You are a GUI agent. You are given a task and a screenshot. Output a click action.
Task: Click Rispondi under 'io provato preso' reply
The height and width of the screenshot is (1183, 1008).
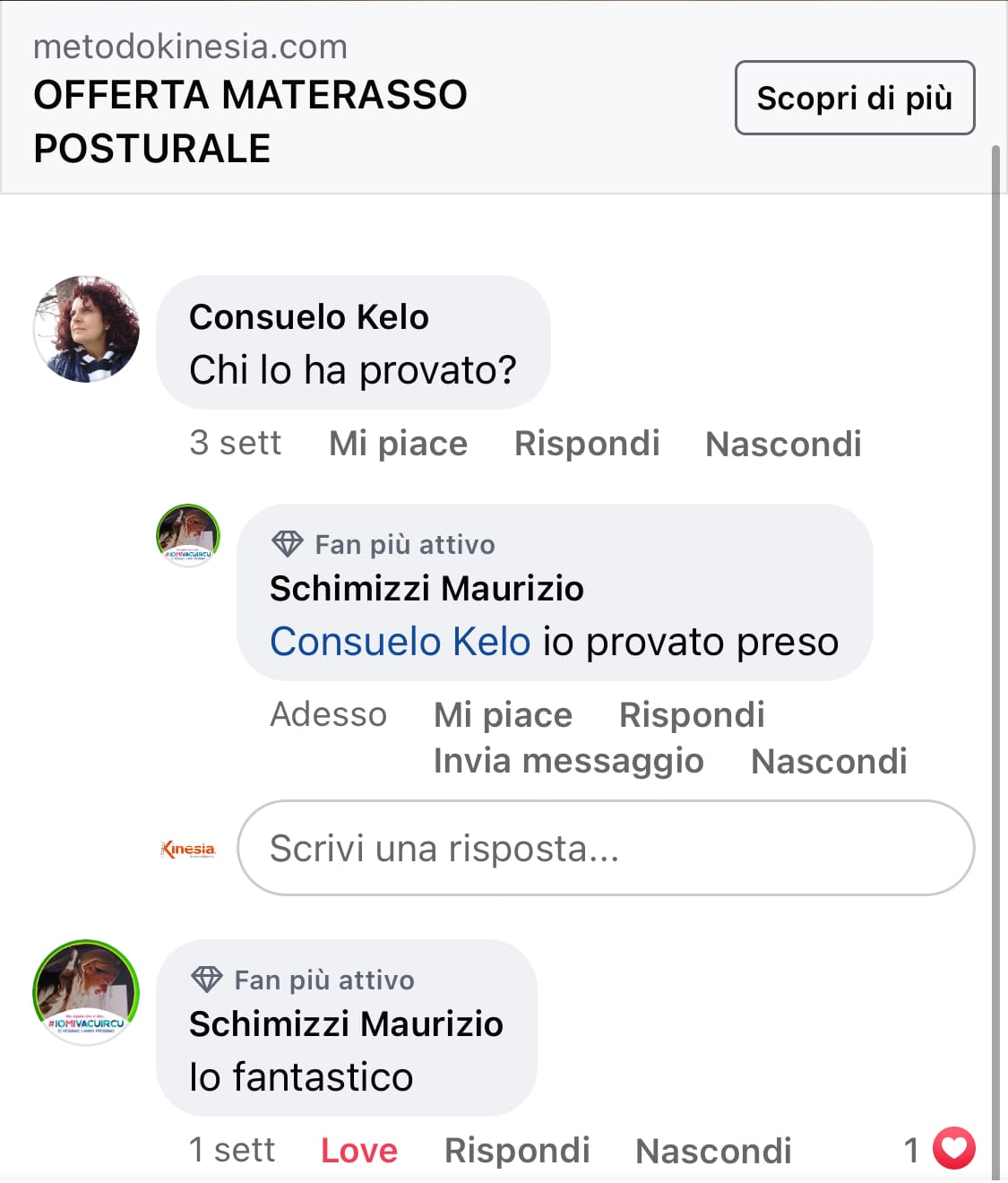click(692, 715)
